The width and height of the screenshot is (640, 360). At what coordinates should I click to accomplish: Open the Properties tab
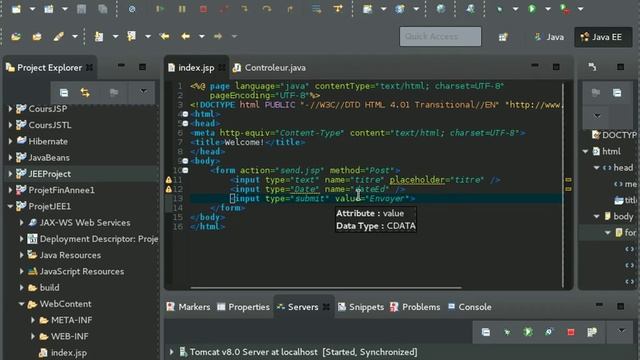(x=243, y=307)
